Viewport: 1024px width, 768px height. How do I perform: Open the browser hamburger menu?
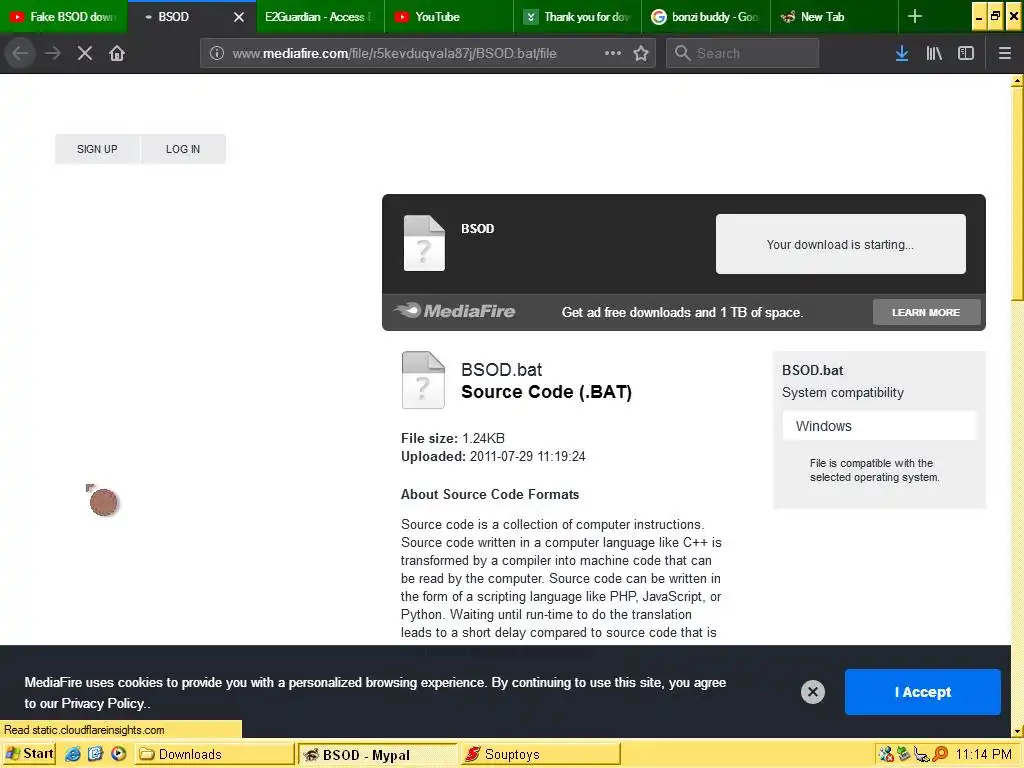pyautogui.click(x=1004, y=53)
